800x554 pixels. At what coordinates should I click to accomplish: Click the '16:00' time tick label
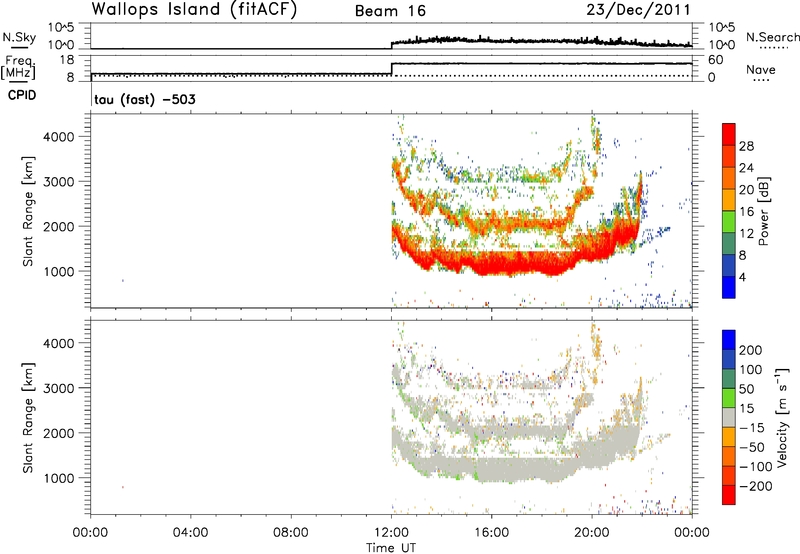pos(491,533)
